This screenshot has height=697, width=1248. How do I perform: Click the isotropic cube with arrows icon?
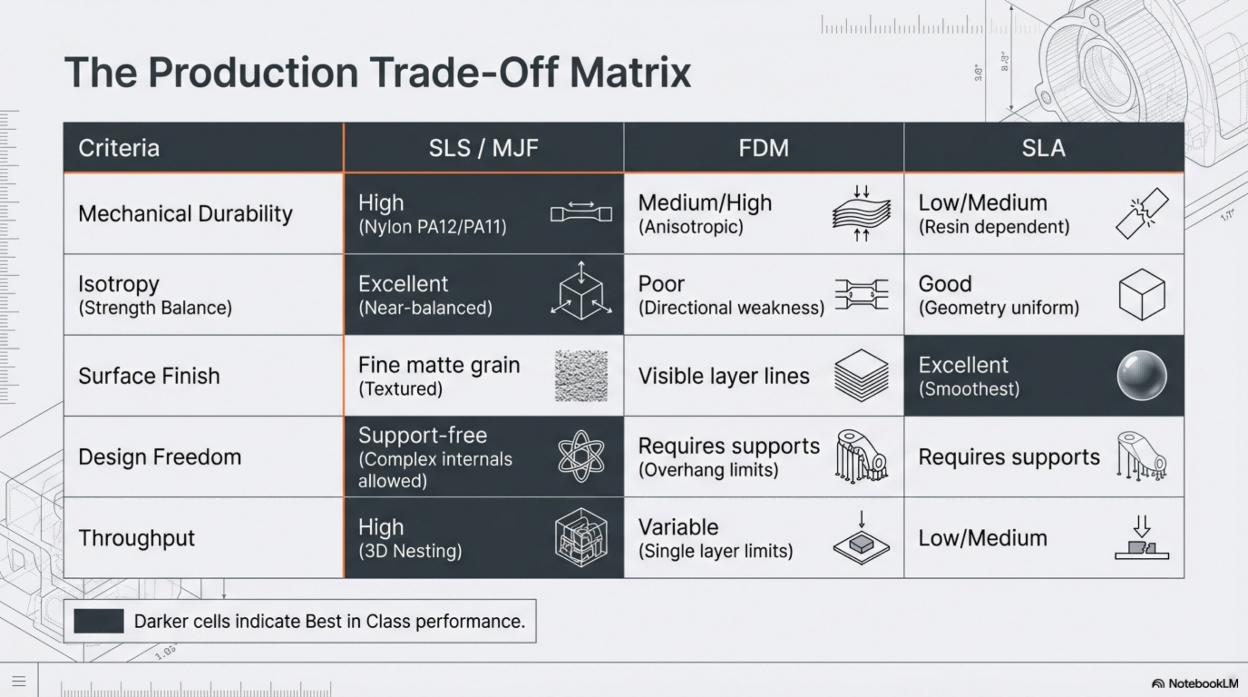coord(581,295)
